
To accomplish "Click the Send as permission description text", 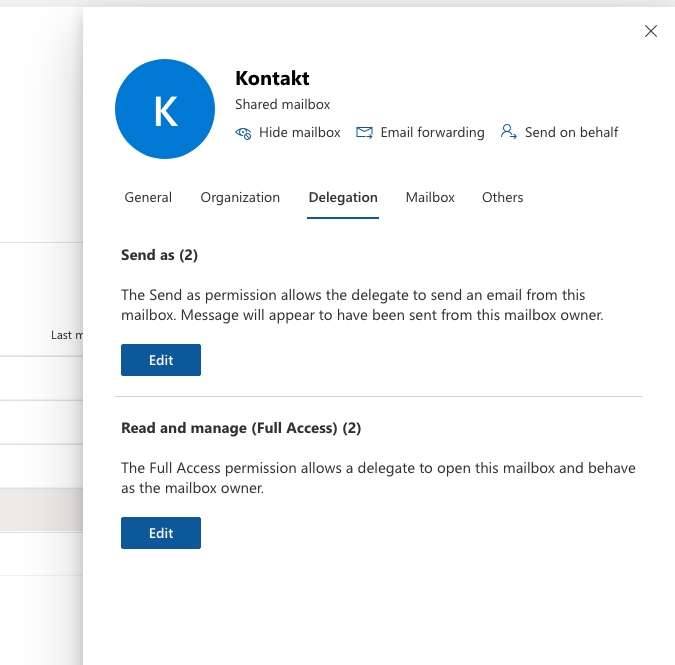I will [362, 305].
